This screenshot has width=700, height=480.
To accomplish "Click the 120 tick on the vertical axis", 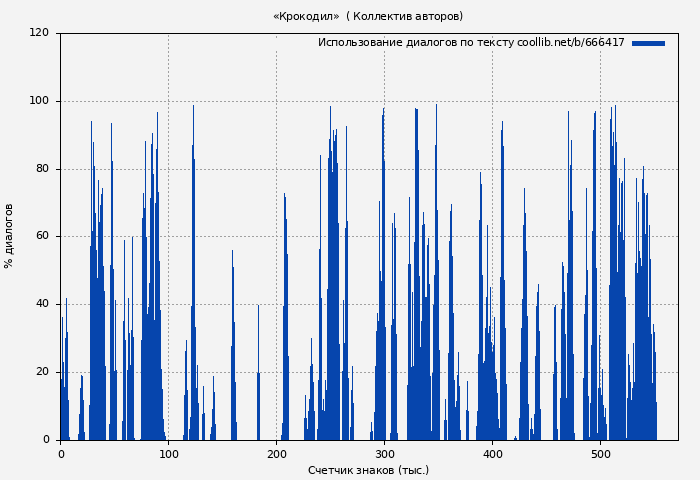I will [39, 33].
